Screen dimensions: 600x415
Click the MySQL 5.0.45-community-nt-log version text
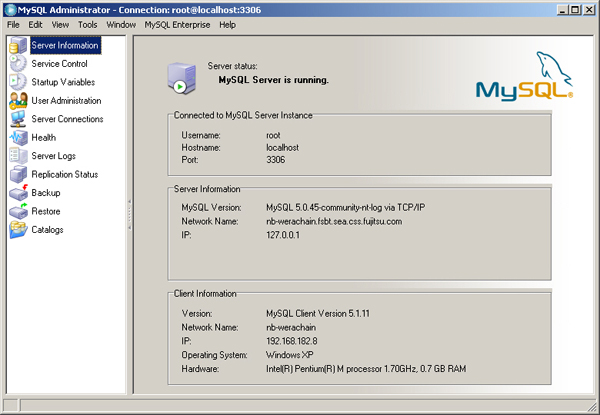pos(346,207)
